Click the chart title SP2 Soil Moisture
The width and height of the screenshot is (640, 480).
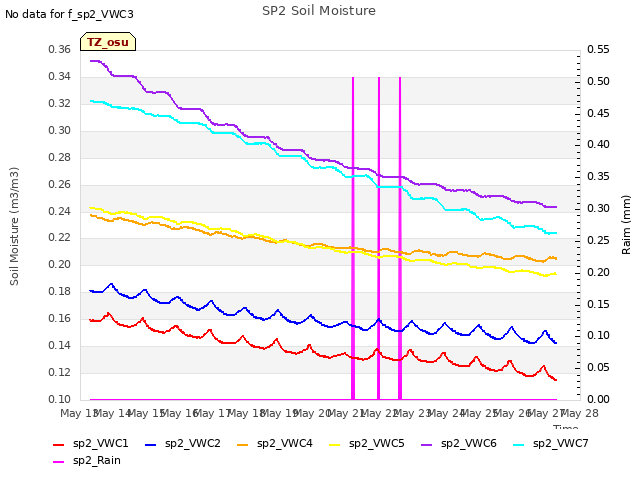tap(319, 11)
